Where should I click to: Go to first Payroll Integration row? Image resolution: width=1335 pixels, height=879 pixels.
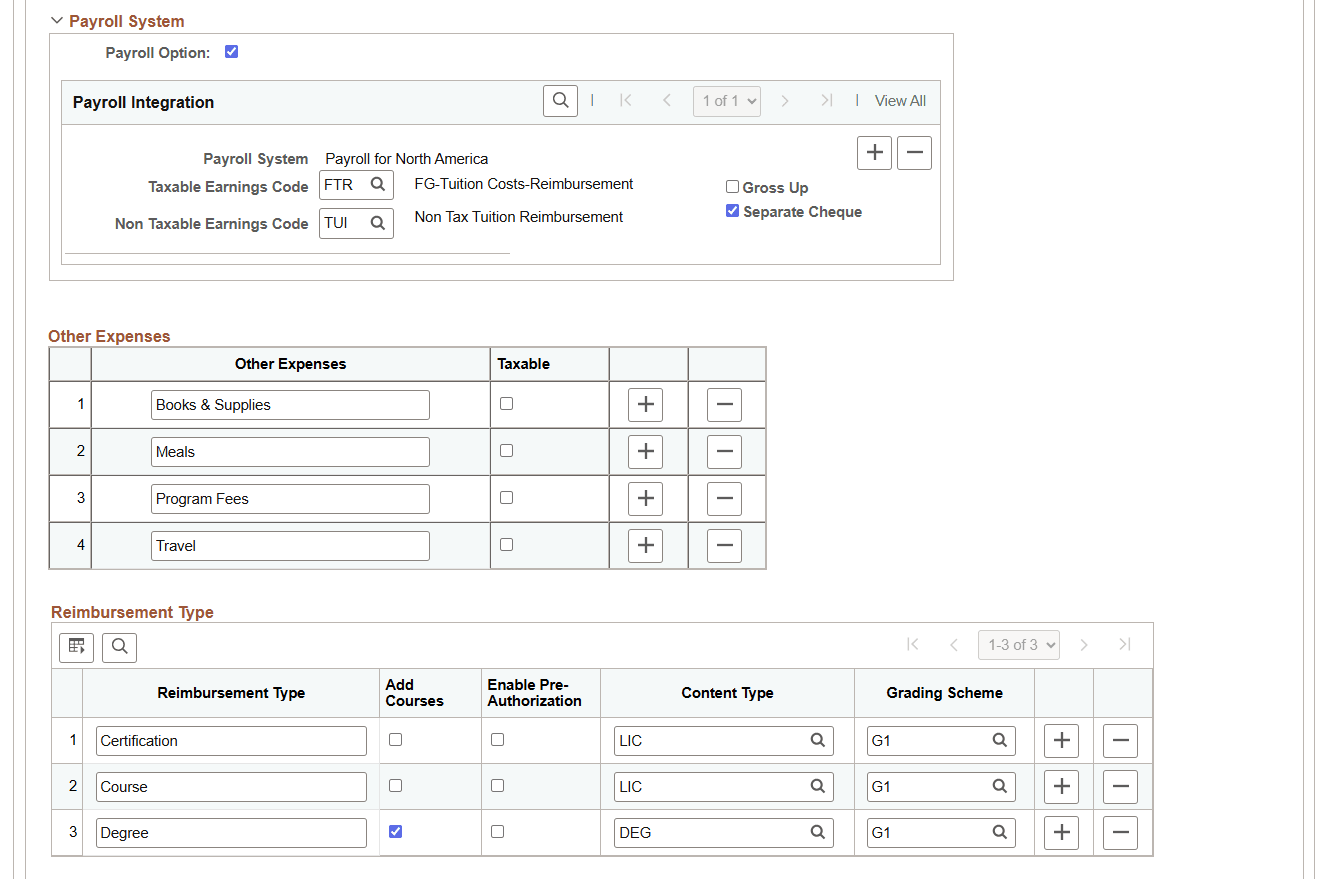pyautogui.click(x=625, y=100)
